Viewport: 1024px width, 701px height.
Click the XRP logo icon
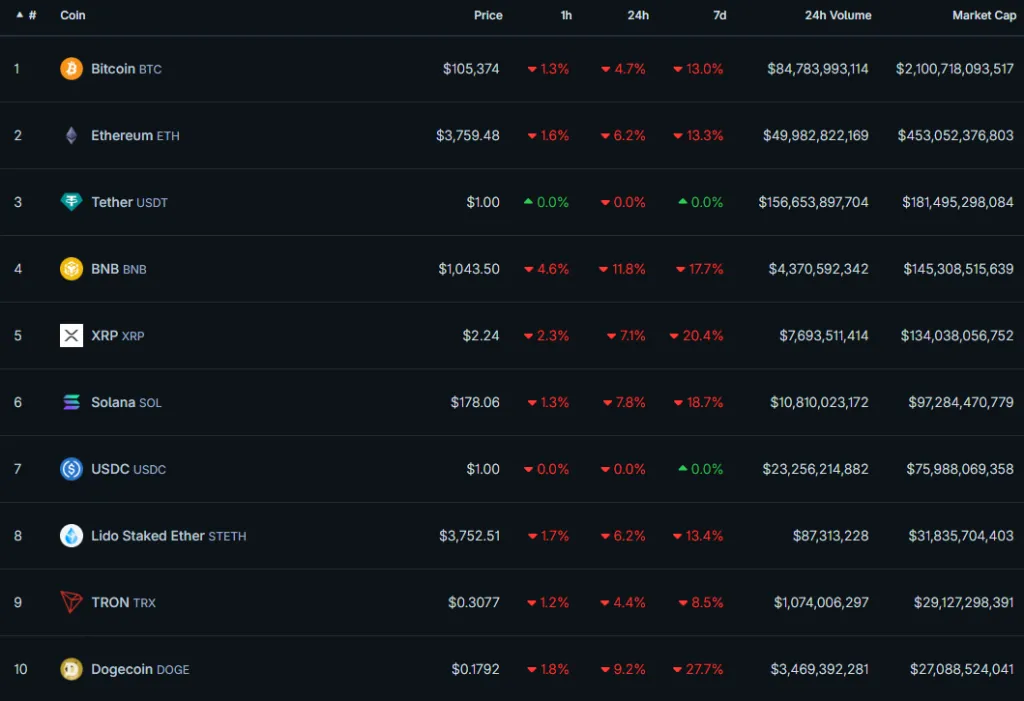click(70, 335)
